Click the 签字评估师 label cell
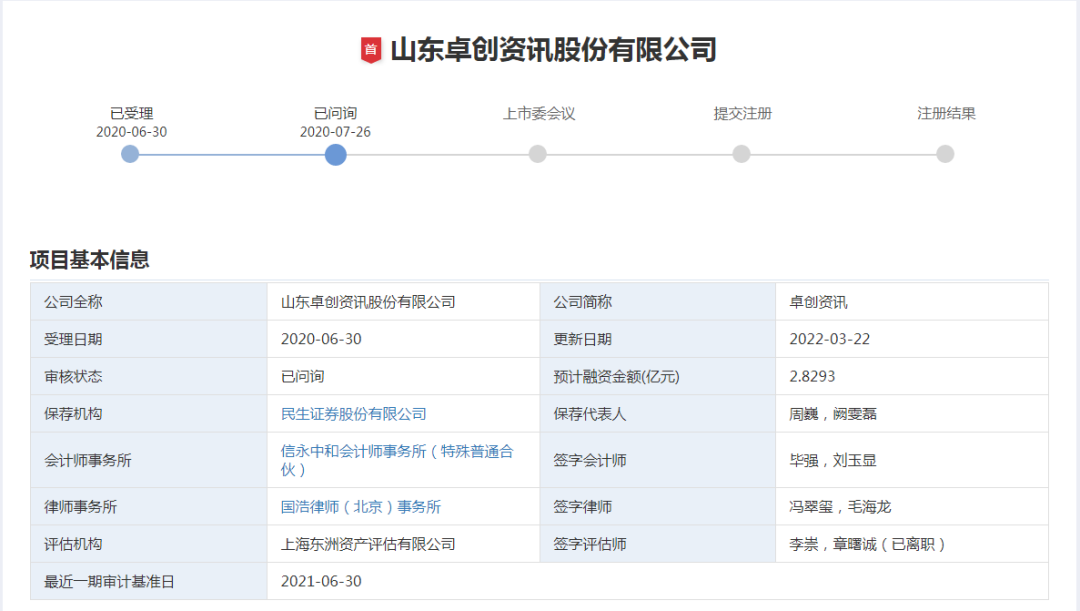The height and width of the screenshot is (611, 1080). pyautogui.click(x=658, y=544)
